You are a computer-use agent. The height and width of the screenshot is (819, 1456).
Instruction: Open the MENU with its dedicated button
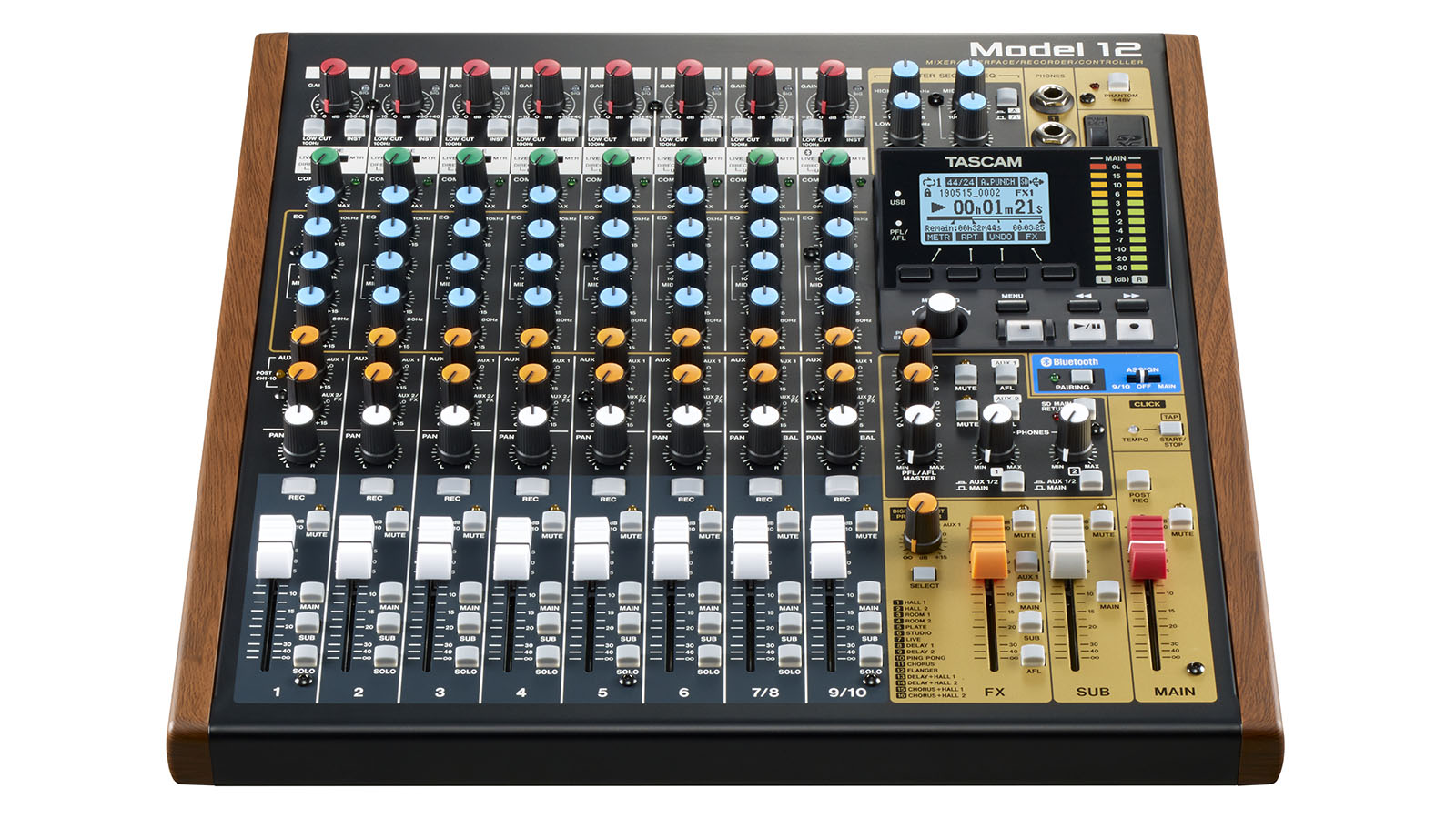click(x=1013, y=307)
